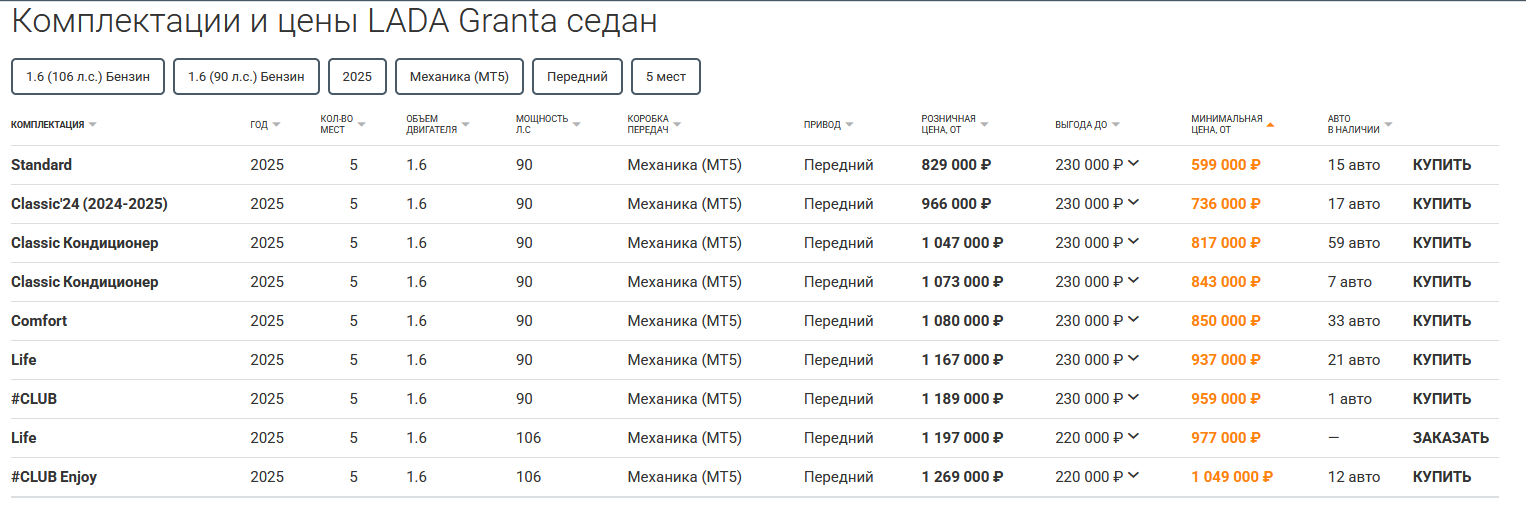The height and width of the screenshot is (507, 1526).
Task: Sort by Привод column arrow
Action: [849, 125]
